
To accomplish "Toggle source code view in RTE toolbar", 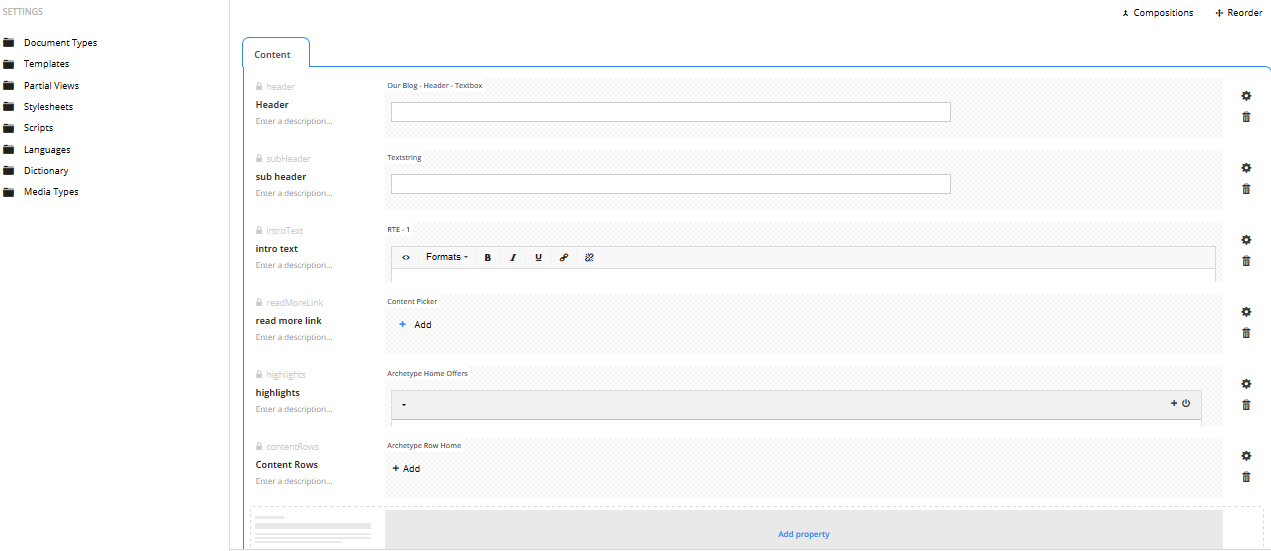I will [406, 257].
